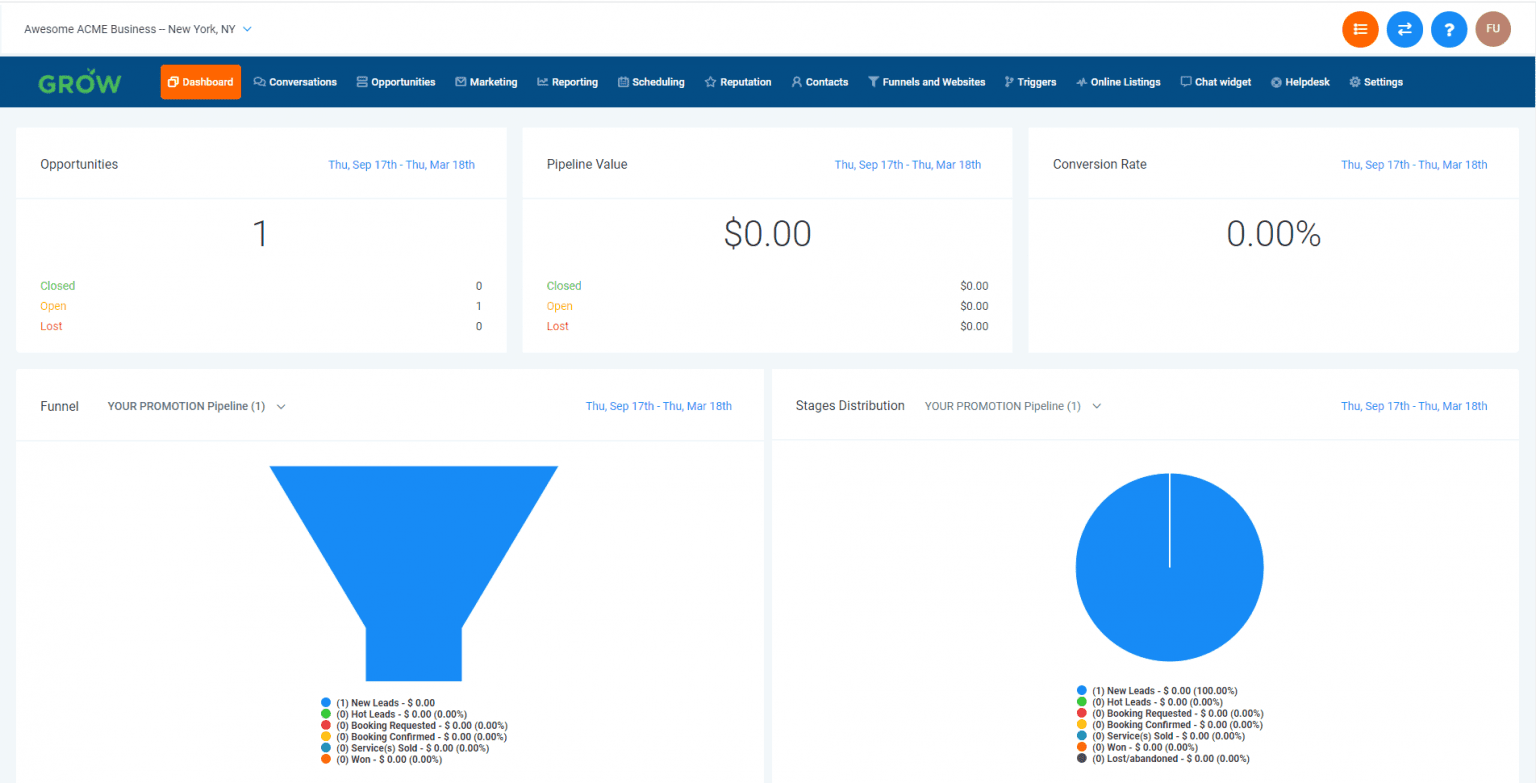Click the blue pie chart slice
Image resolution: width=1536 pixels, height=783 pixels.
click(x=1169, y=567)
